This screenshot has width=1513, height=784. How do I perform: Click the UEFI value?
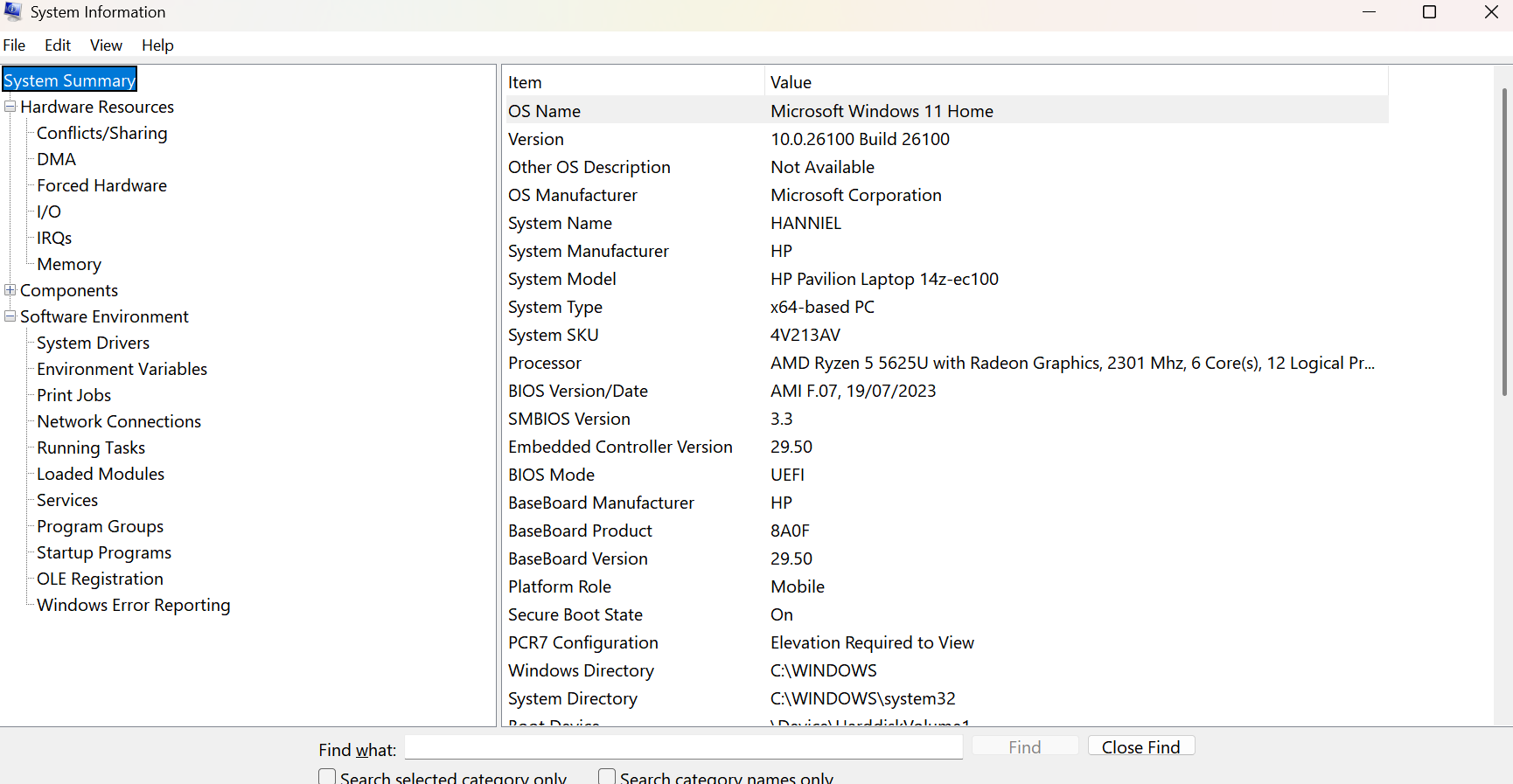point(787,475)
